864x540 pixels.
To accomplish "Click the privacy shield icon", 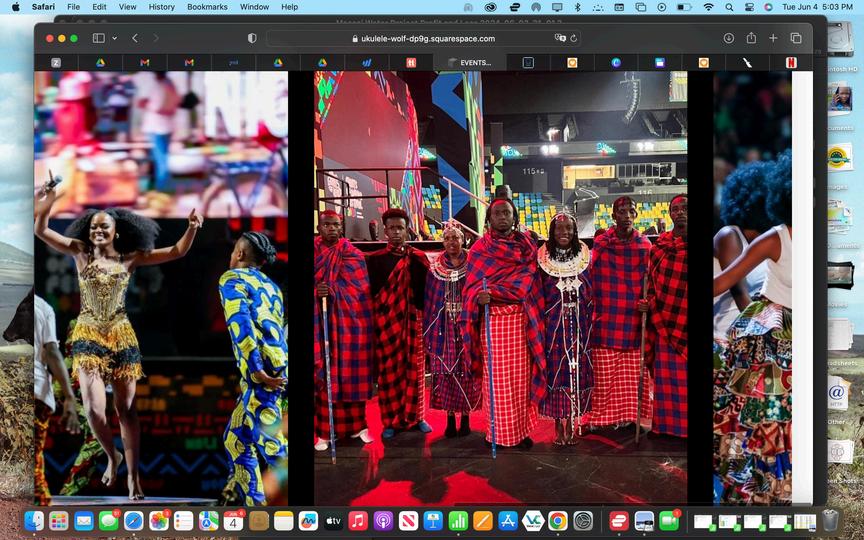I will (251, 38).
